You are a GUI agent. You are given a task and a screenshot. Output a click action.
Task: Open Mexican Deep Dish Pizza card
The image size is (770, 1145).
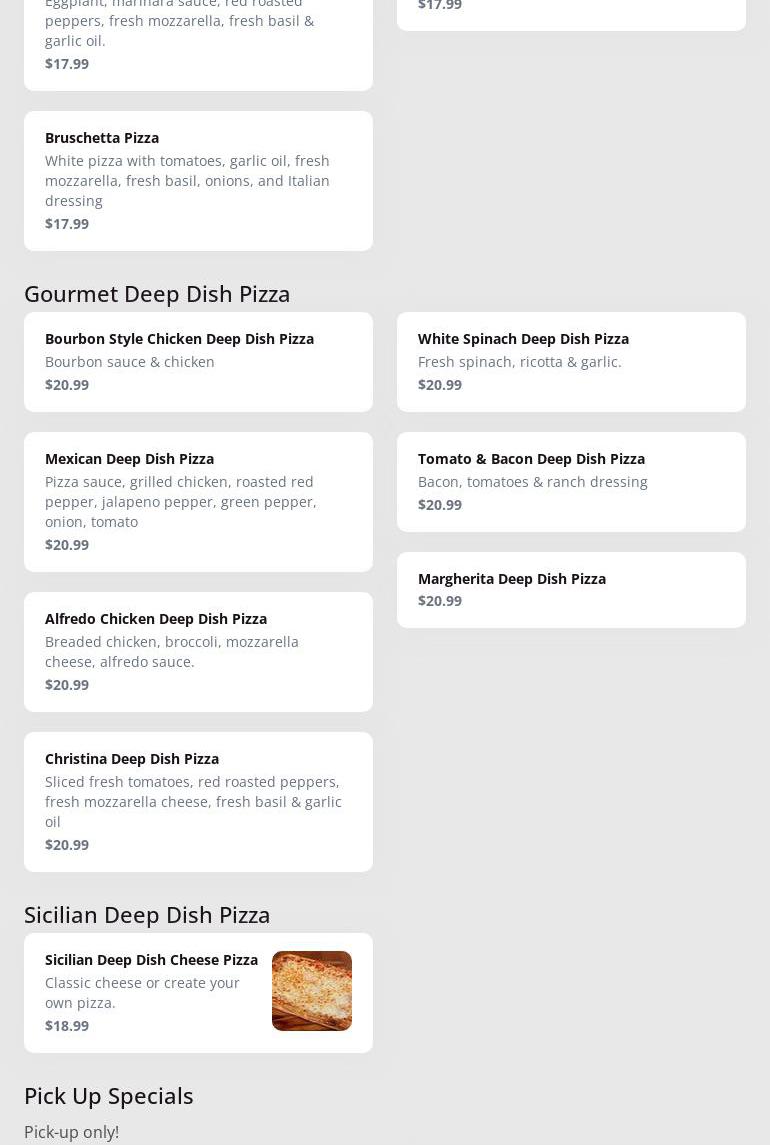pyautogui.click(x=198, y=502)
